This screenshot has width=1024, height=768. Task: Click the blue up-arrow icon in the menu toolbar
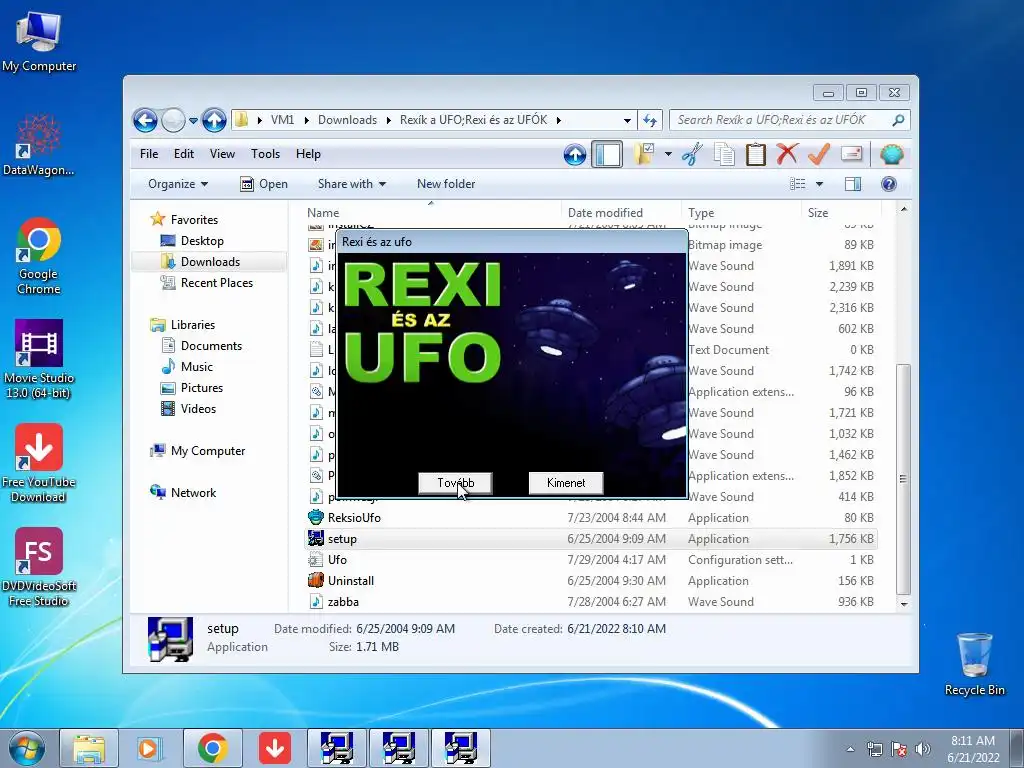click(x=575, y=155)
